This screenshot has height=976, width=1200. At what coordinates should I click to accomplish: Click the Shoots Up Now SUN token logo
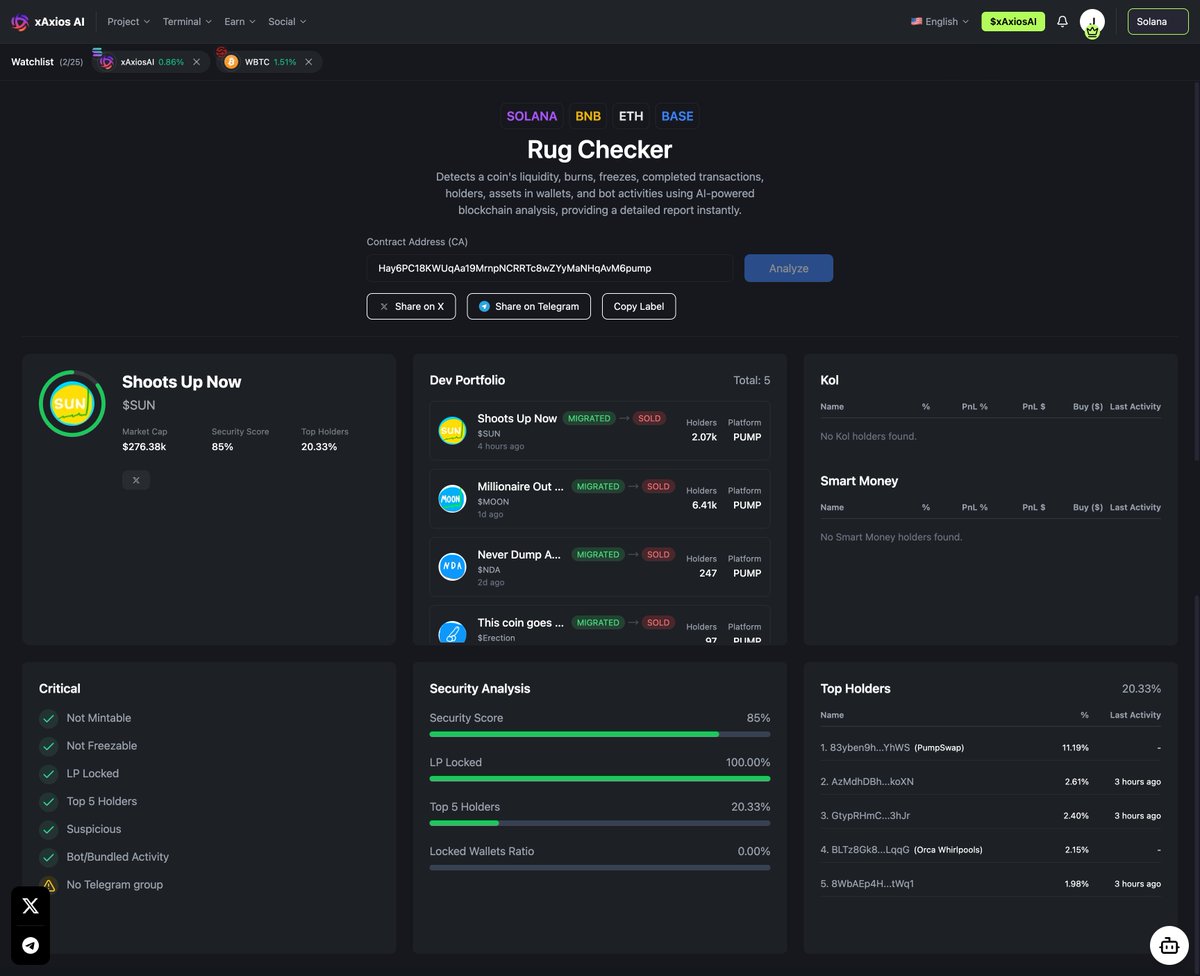[71, 404]
